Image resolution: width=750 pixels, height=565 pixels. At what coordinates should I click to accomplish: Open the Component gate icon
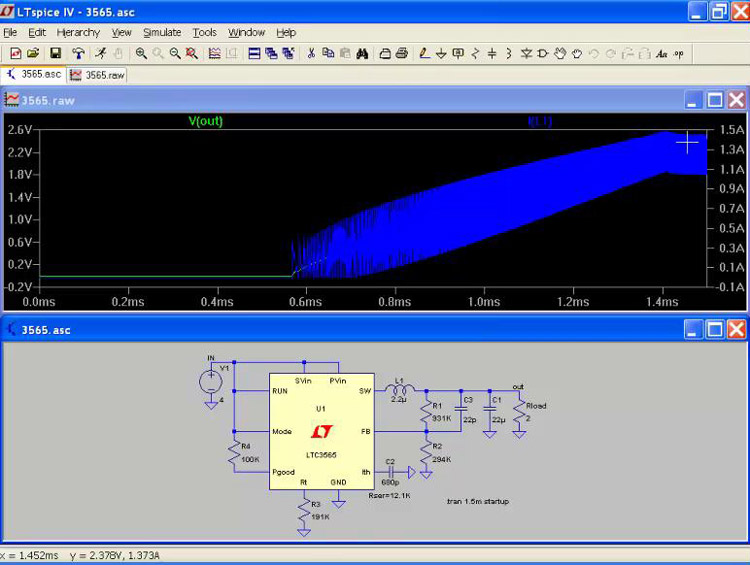(543, 54)
